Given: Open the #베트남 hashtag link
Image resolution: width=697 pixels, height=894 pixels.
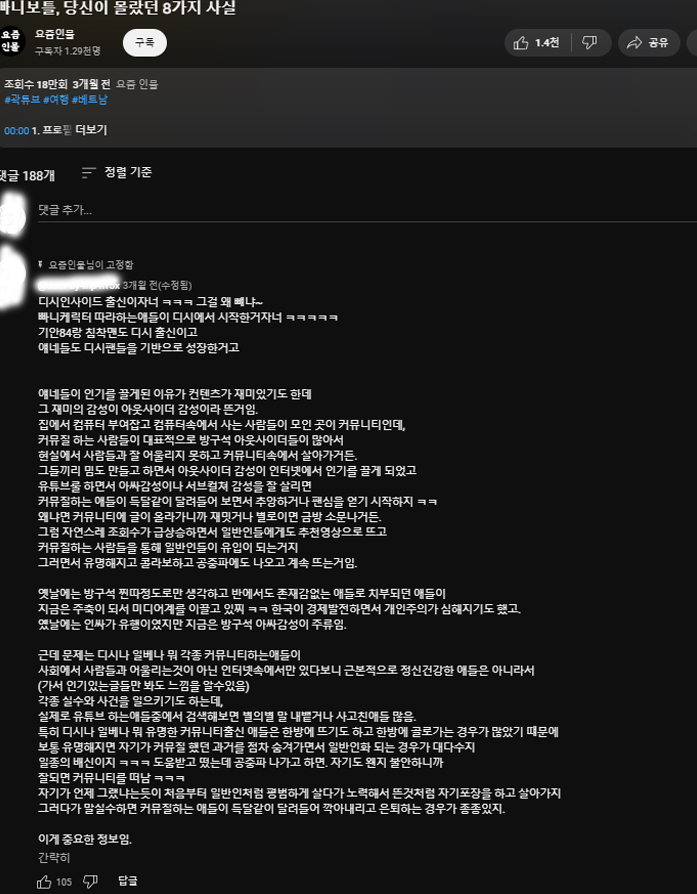Looking at the screenshot, I should (90, 99).
